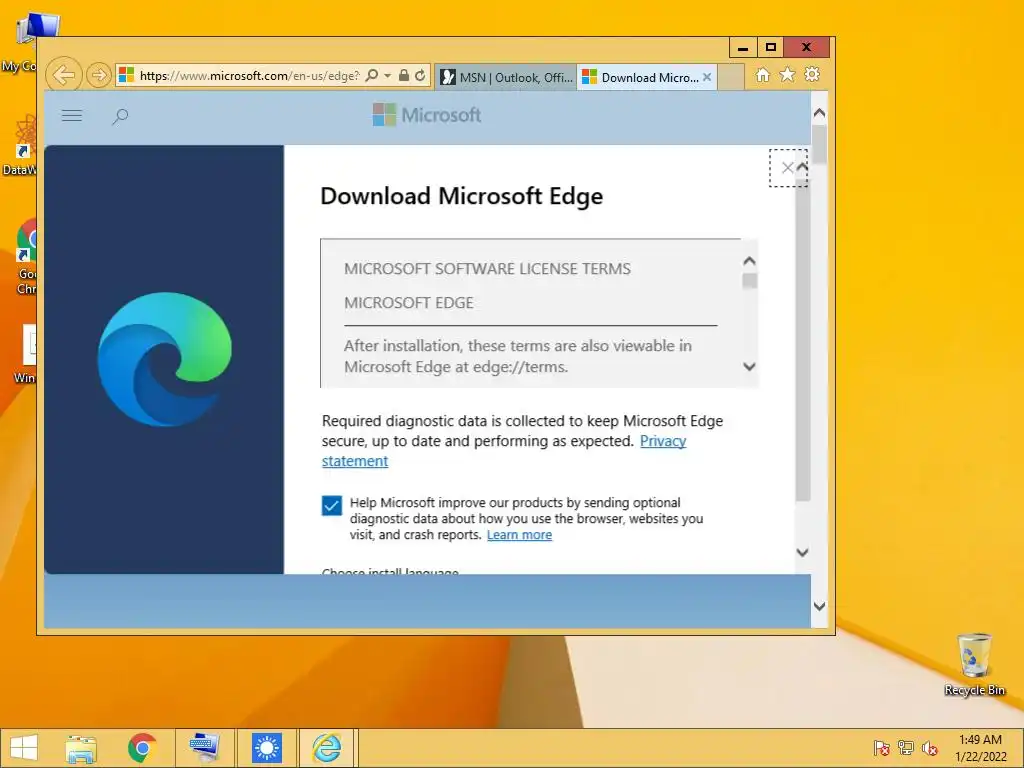The width and height of the screenshot is (1024, 768).
Task: Open the IE Tools gear icon
Action: [812, 75]
